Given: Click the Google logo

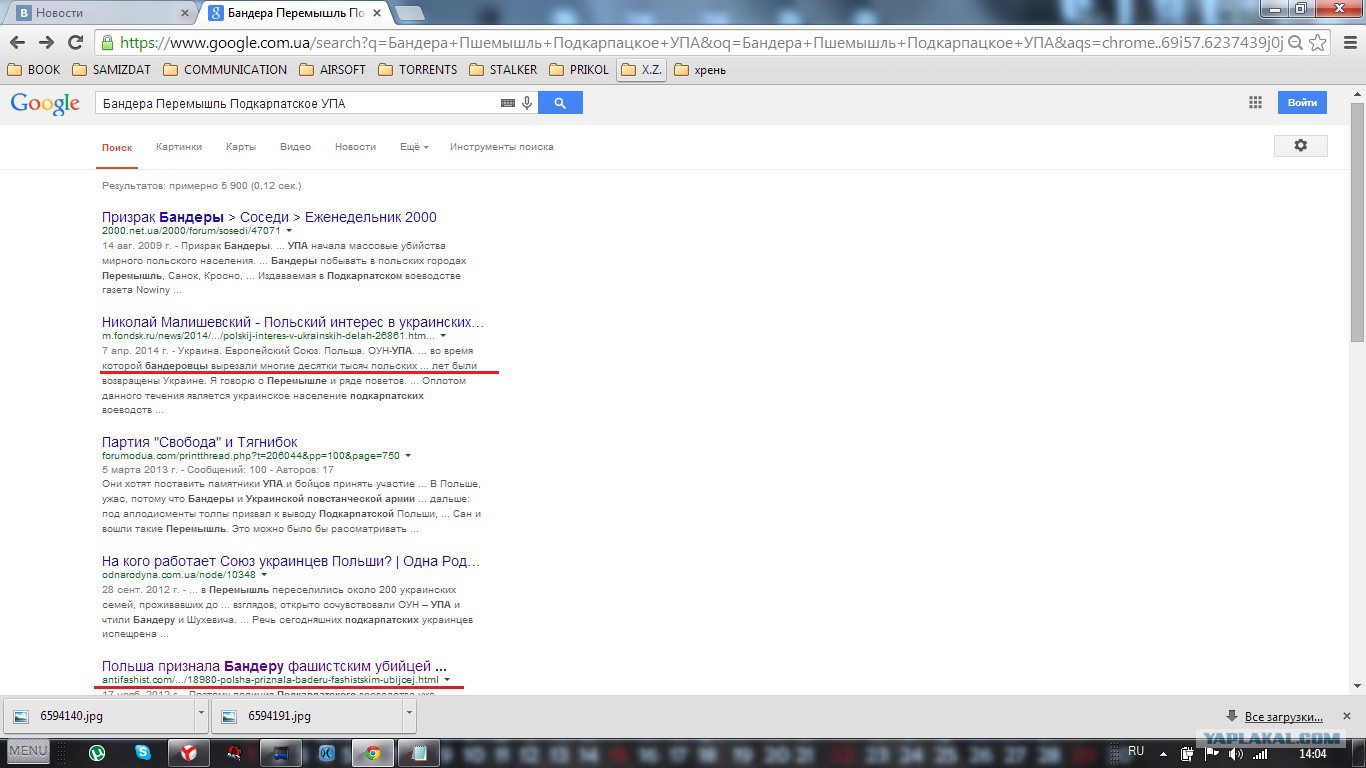Looking at the screenshot, I should click(x=45, y=104).
